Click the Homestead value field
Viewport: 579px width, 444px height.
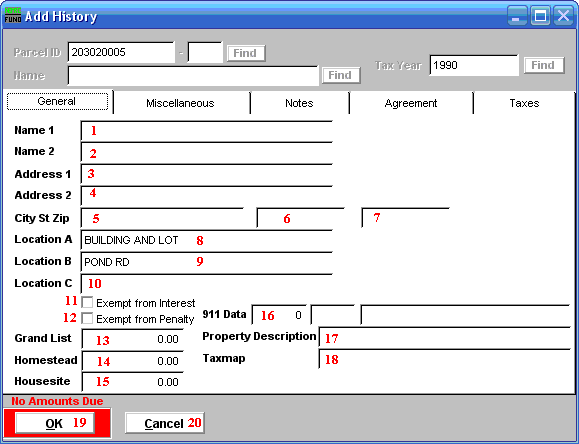(x=133, y=361)
